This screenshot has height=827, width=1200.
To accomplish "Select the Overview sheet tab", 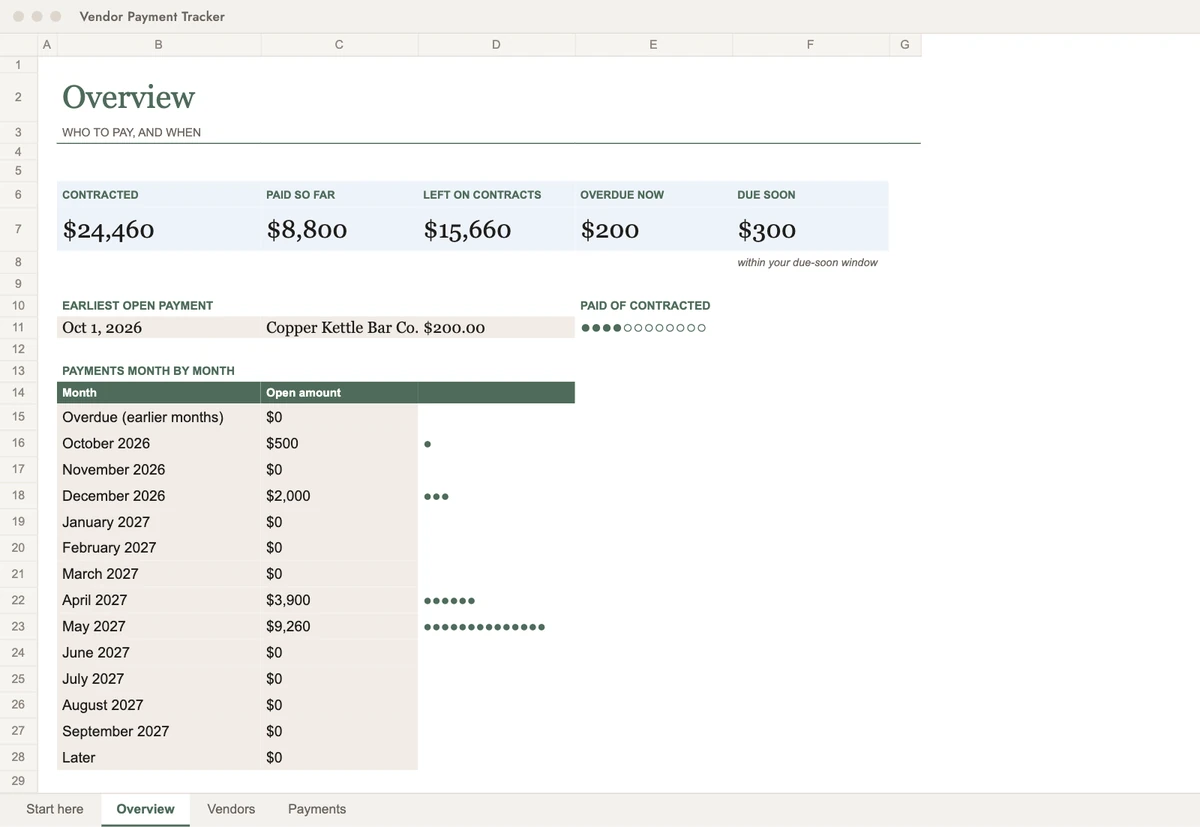I will [145, 809].
